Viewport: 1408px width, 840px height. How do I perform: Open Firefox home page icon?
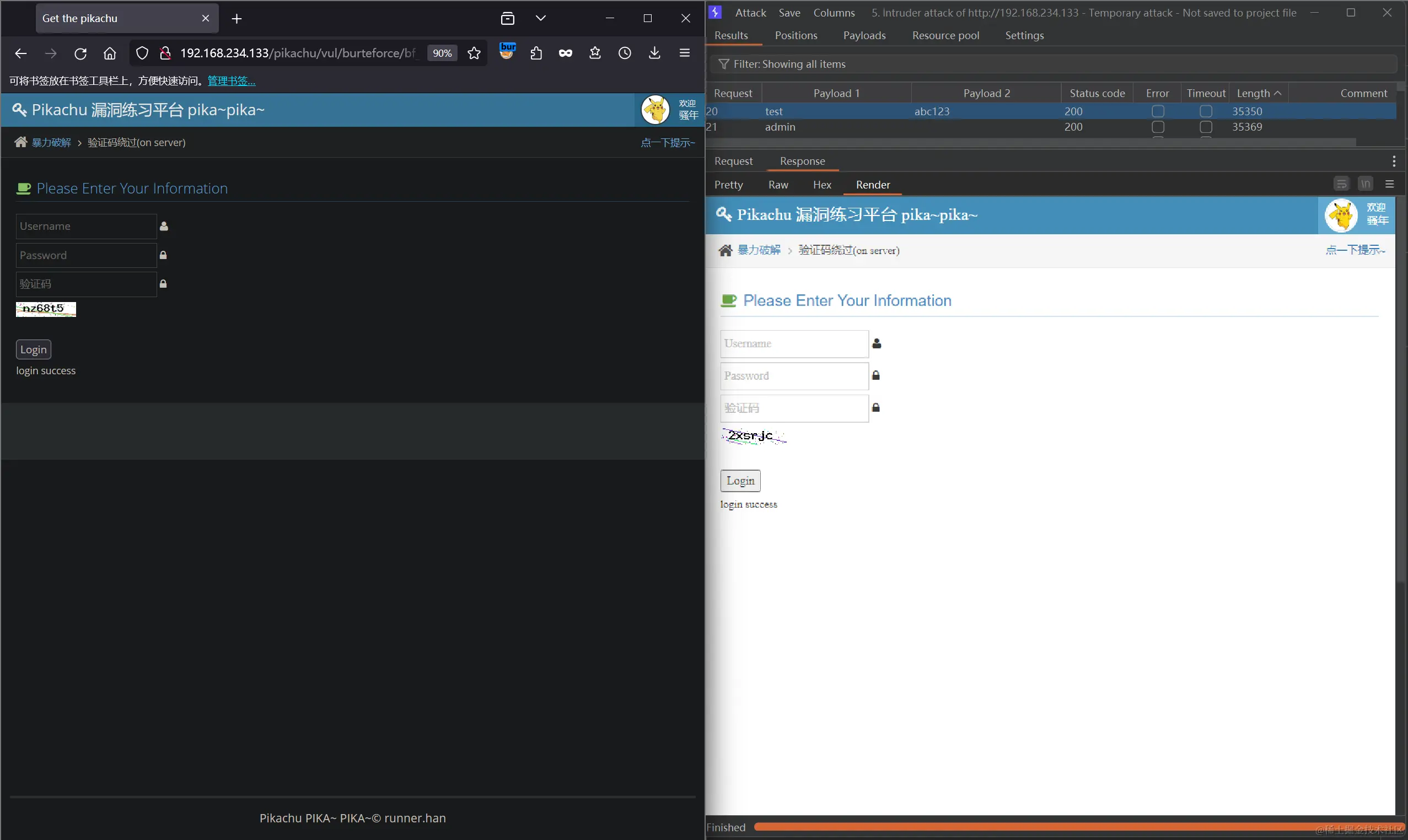pos(110,53)
